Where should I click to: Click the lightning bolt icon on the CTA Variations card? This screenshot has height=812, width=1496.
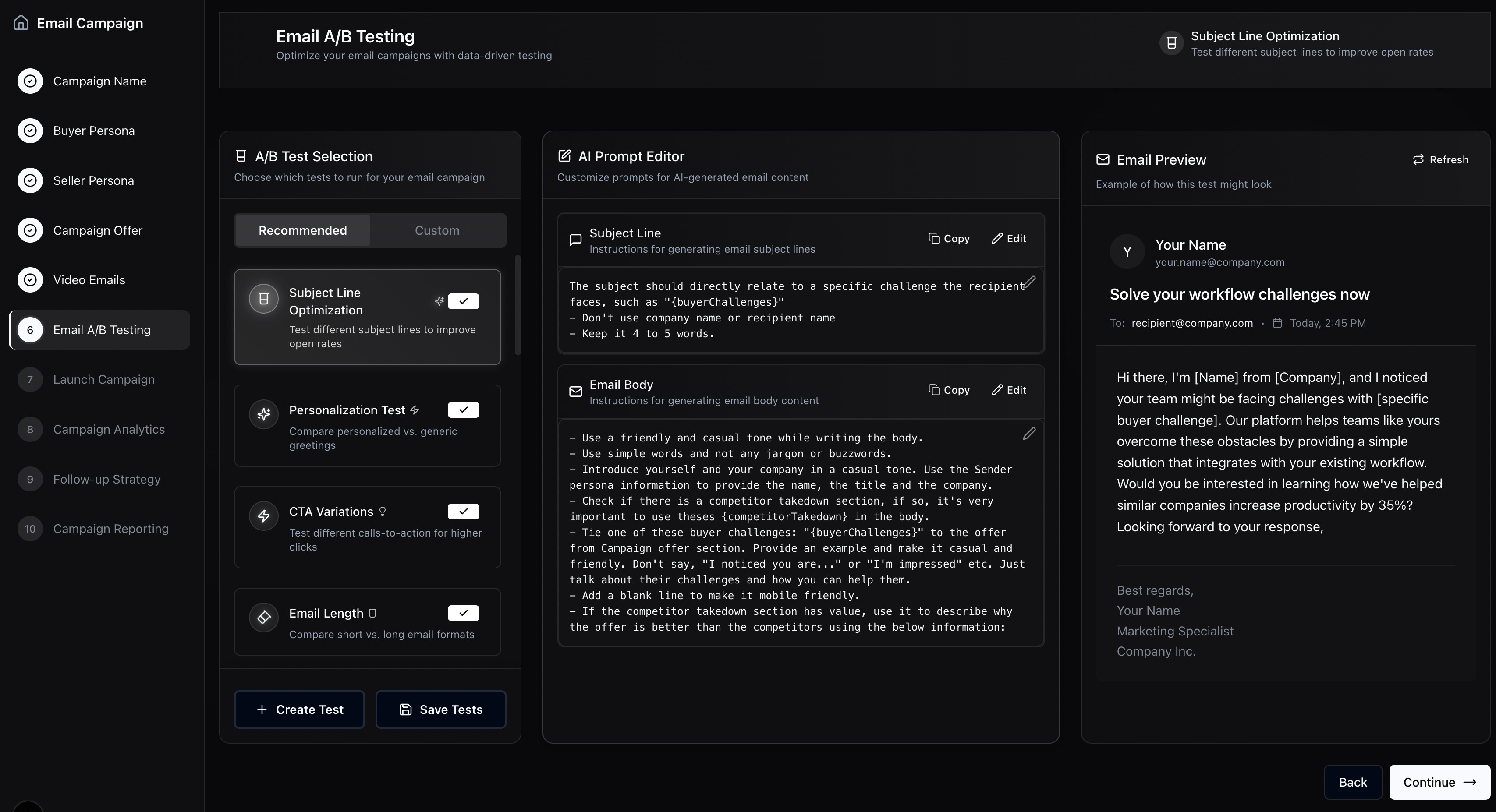click(x=264, y=515)
